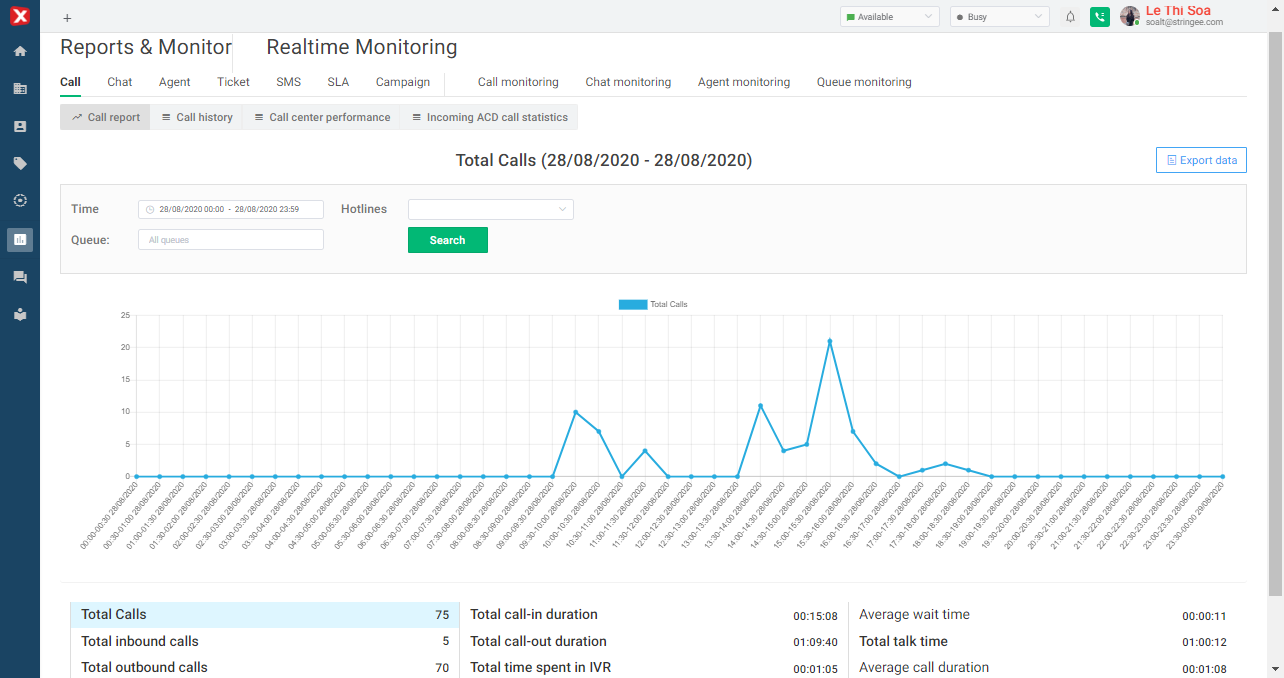Open the reports chart sidebar icon
The image size is (1284, 678).
click(20, 239)
